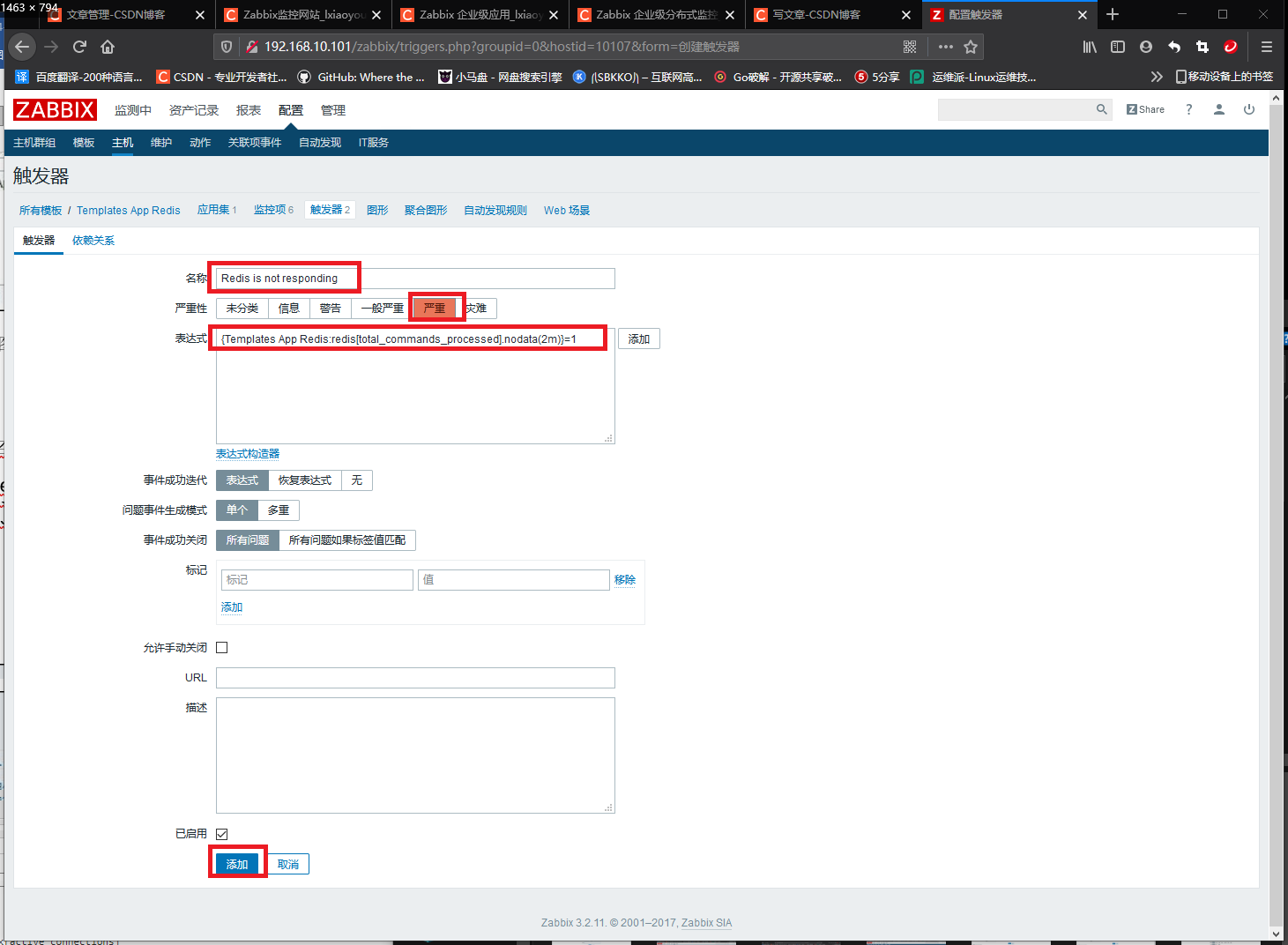The width and height of the screenshot is (1288, 945).
Task: Click the trigger 名称 input field
Action: [x=415, y=279]
